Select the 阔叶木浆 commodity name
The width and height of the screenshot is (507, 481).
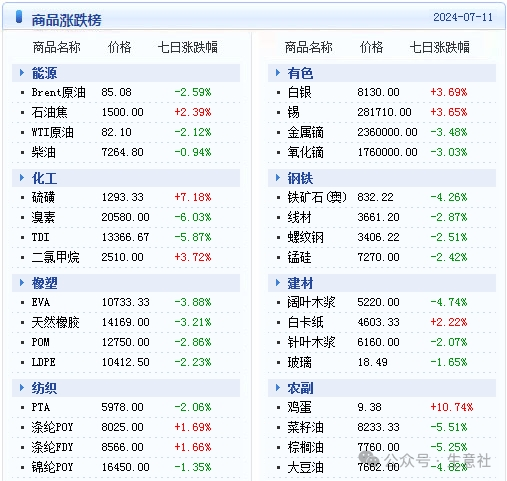pos(311,302)
